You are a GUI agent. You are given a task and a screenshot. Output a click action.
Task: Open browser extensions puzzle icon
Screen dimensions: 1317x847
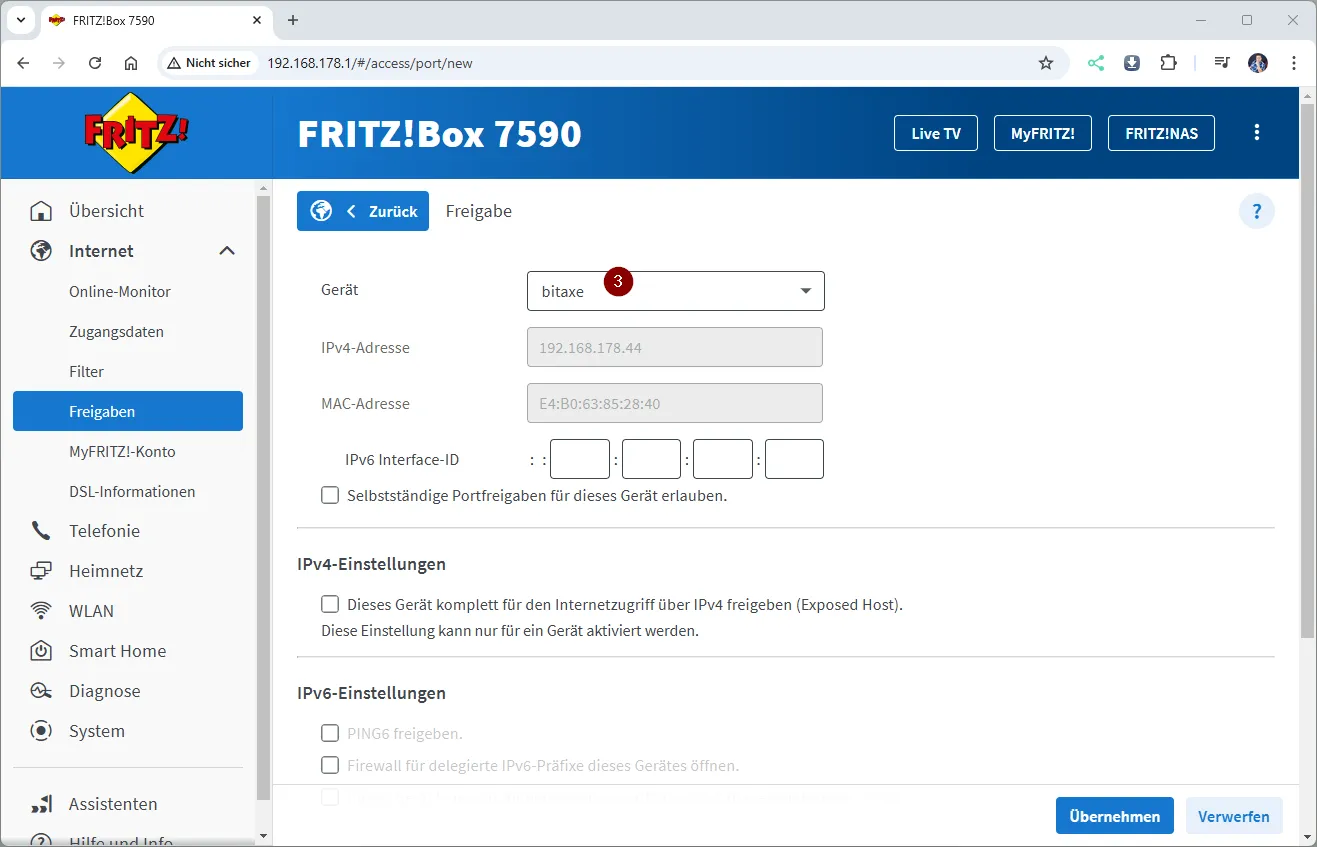[1168, 63]
